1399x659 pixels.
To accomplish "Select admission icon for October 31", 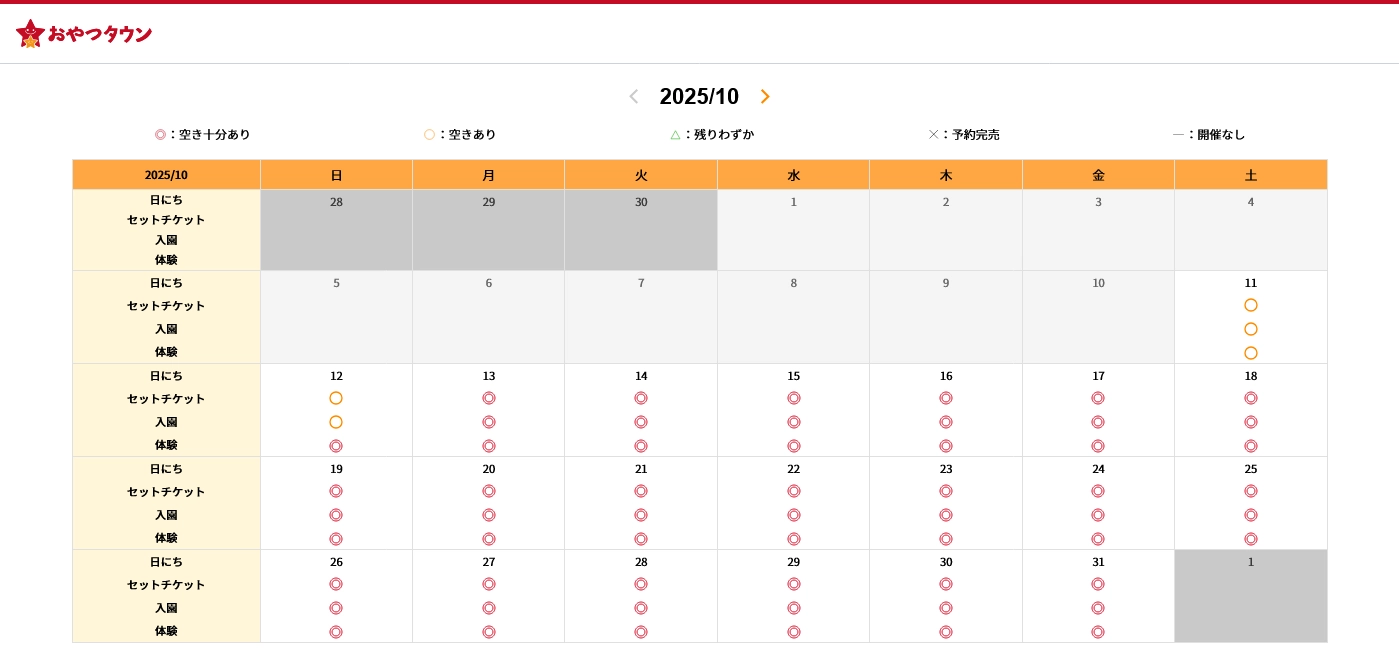I will click(x=1098, y=608).
